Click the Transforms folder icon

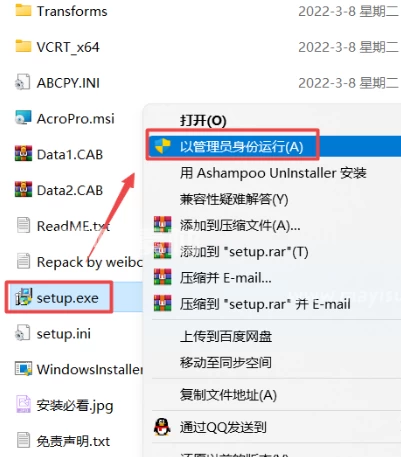pyautogui.click(x=23, y=10)
